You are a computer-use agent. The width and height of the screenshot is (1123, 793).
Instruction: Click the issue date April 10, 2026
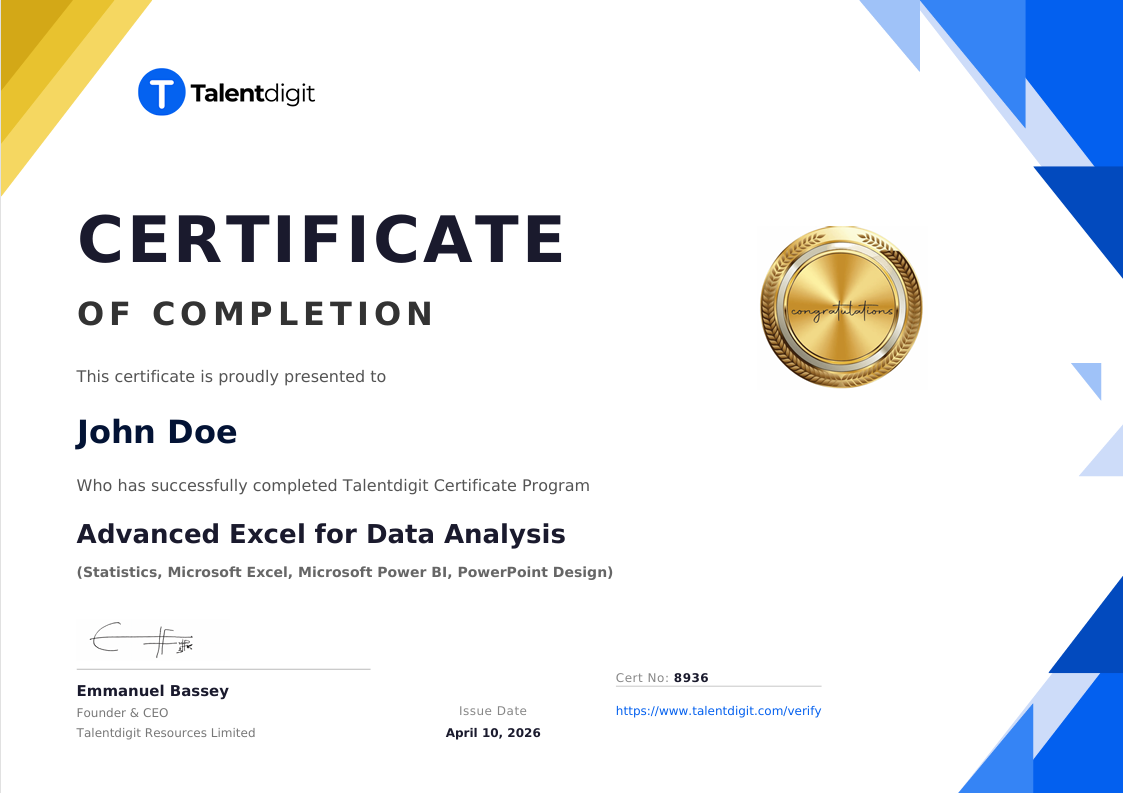coord(493,733)
